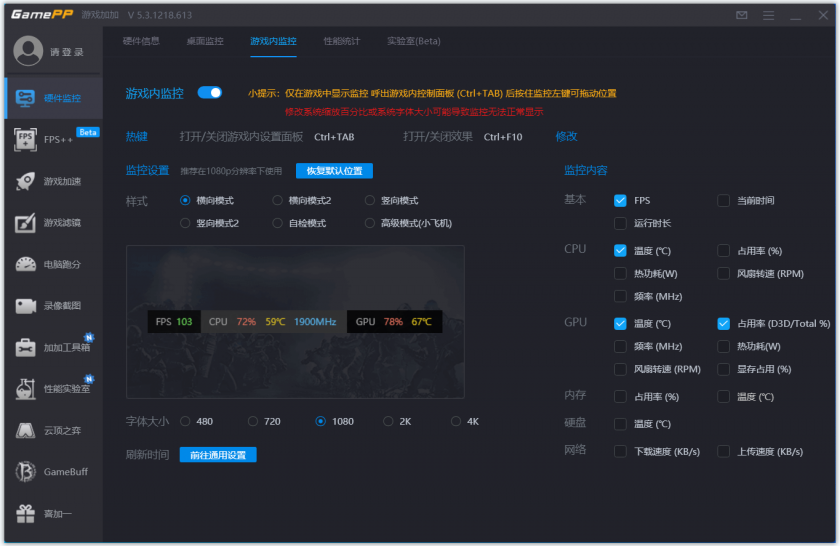The height and width of the screenshot is (546, 840).
Task: Select 横向模式2 style radio button
Action: [x=278, y=200]
